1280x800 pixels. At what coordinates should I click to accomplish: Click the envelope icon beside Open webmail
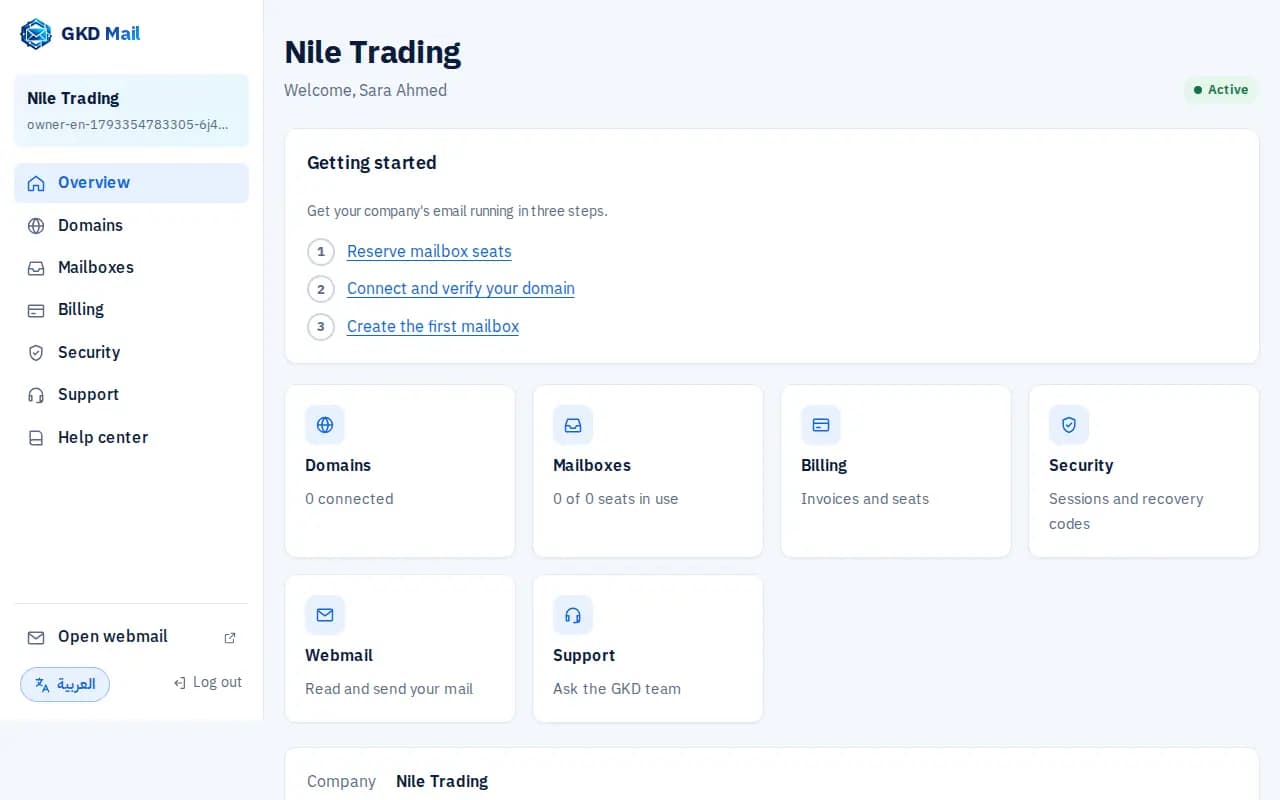click(x=36, y=637)
